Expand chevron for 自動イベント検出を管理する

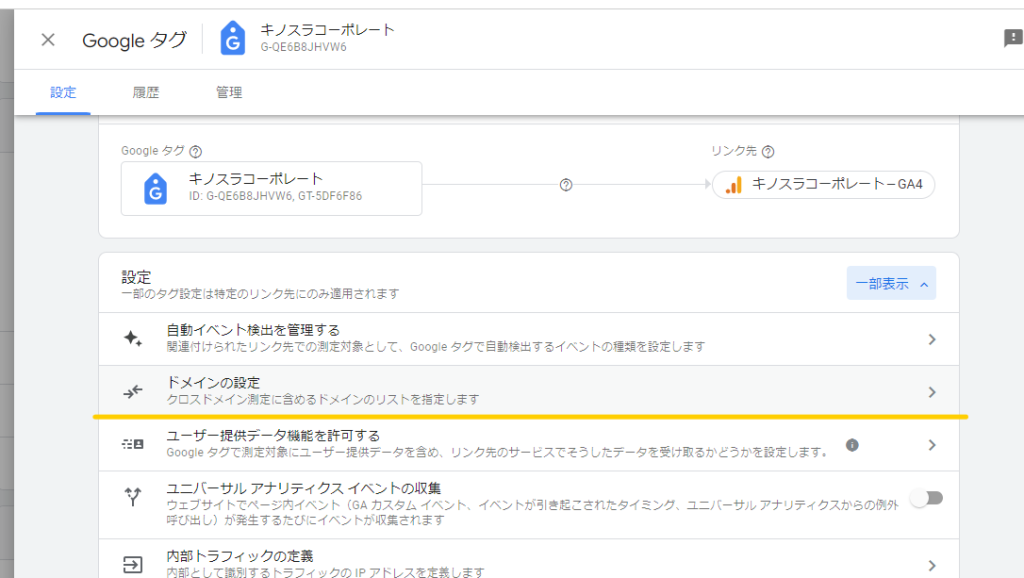point(932,339)
